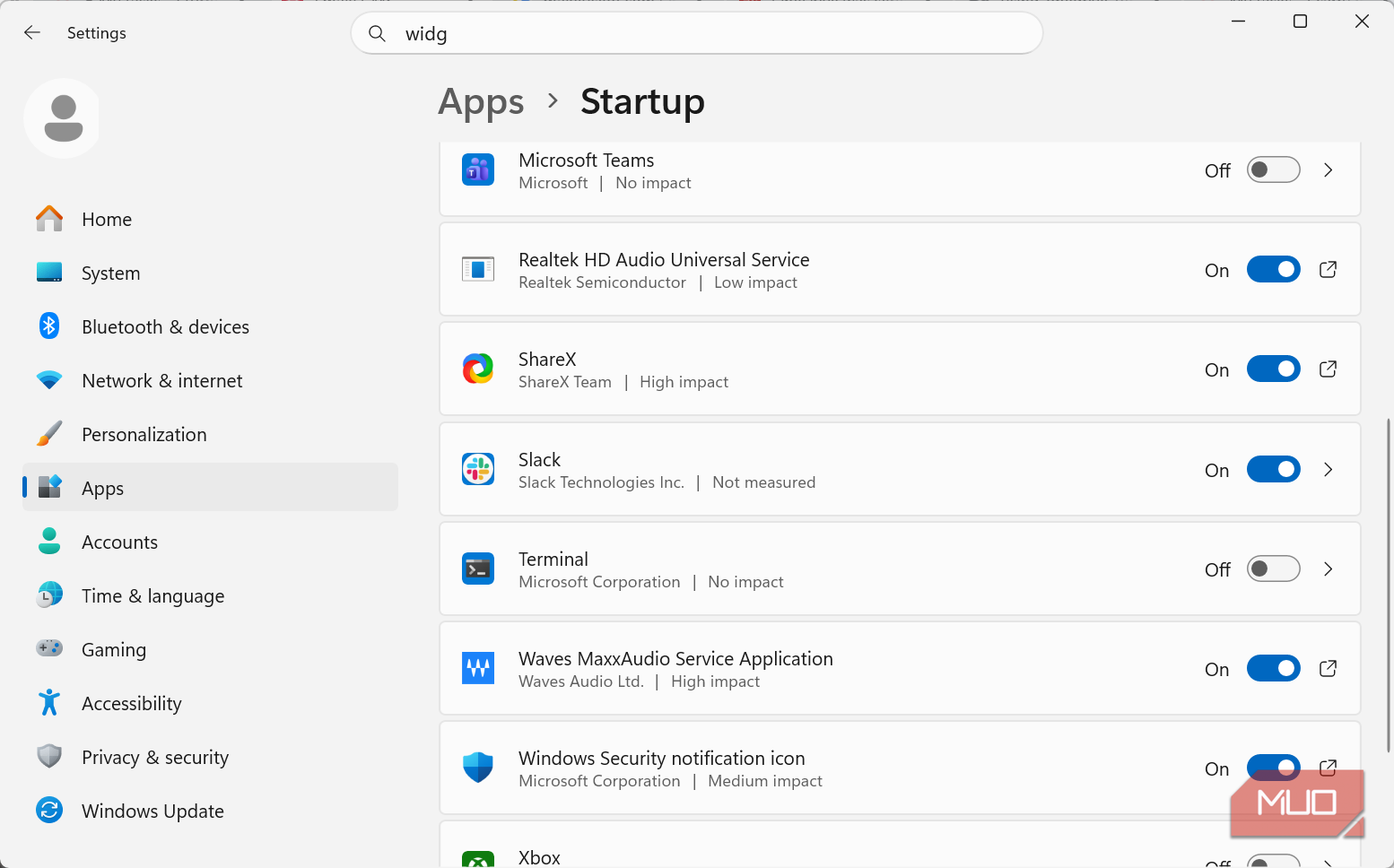1394x868 pixels.
Task: Click the Windows Security Medium impact label
Action: (765, 781)
